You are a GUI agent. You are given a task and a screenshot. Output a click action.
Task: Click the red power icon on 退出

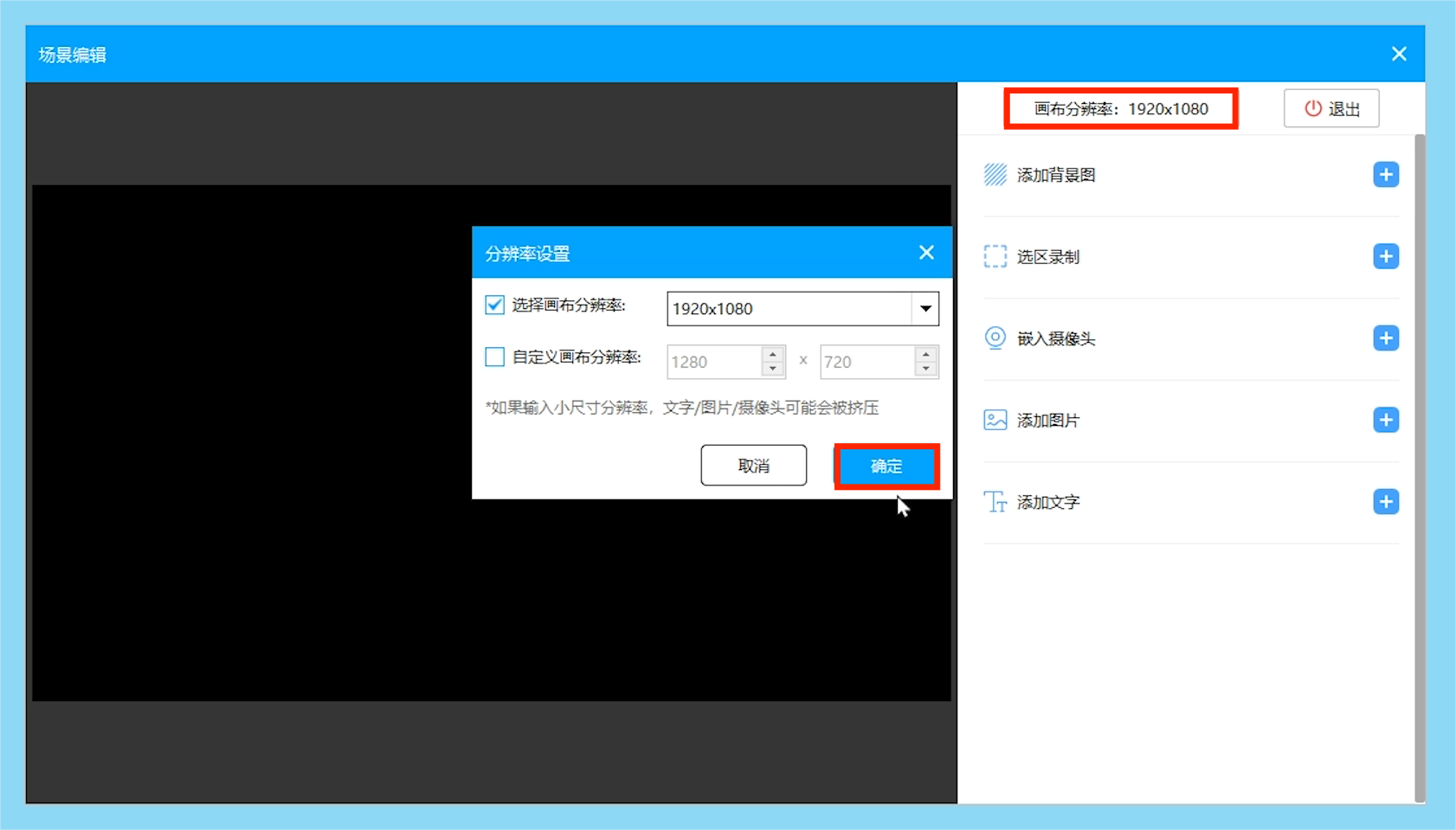(x=1311, y=108)
